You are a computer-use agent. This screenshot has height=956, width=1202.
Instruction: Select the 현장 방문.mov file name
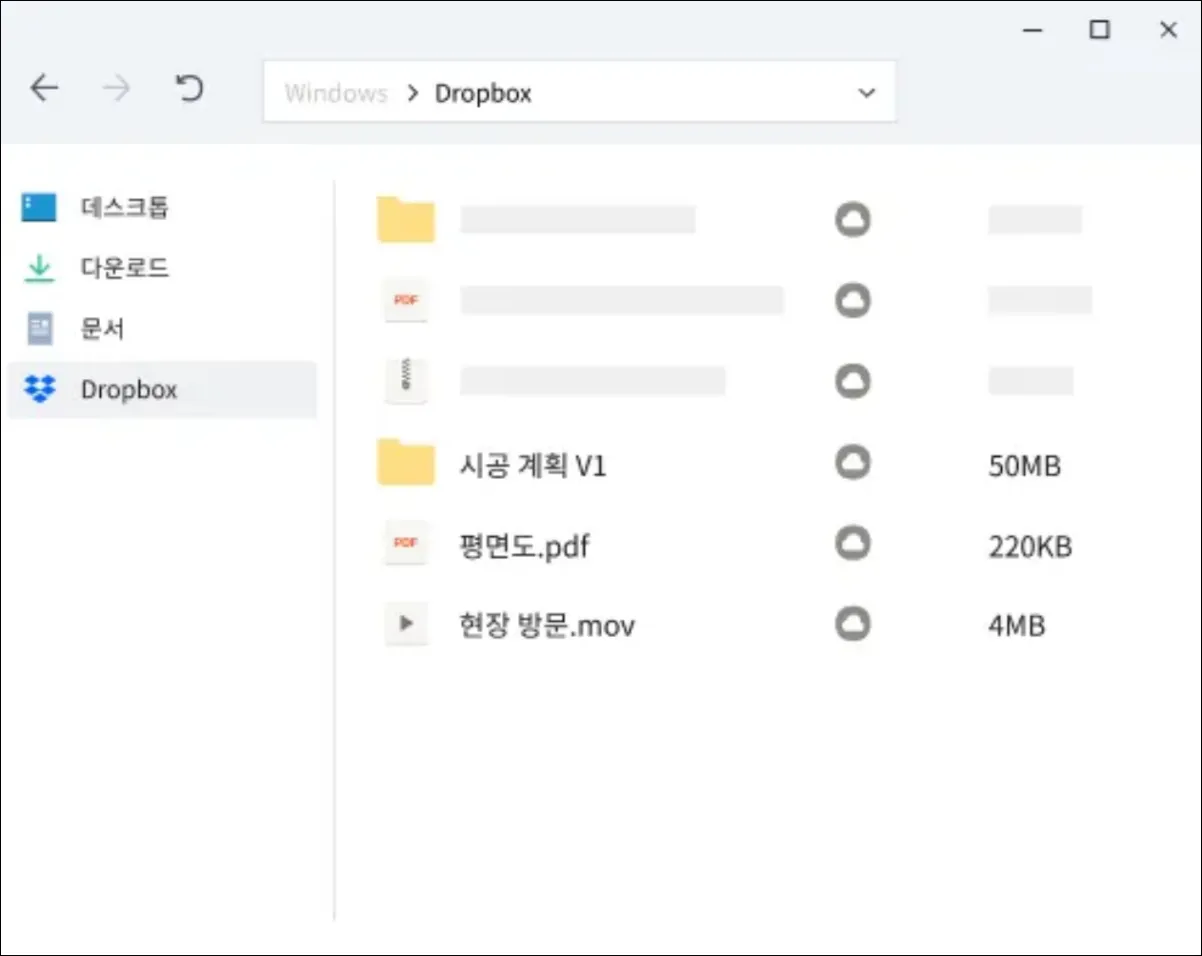(547, 626)
